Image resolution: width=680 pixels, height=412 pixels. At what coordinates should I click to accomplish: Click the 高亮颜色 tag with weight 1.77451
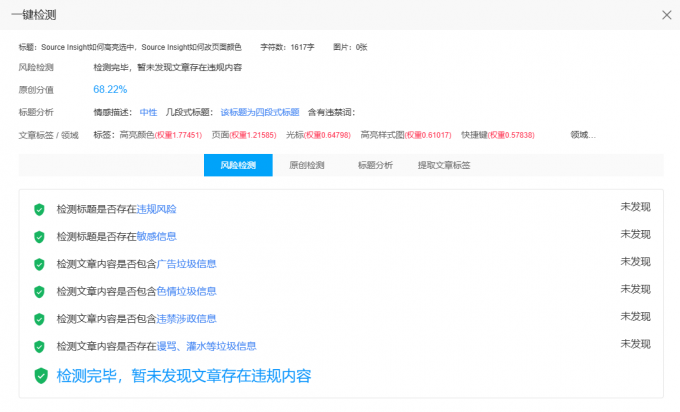[161, 135]
